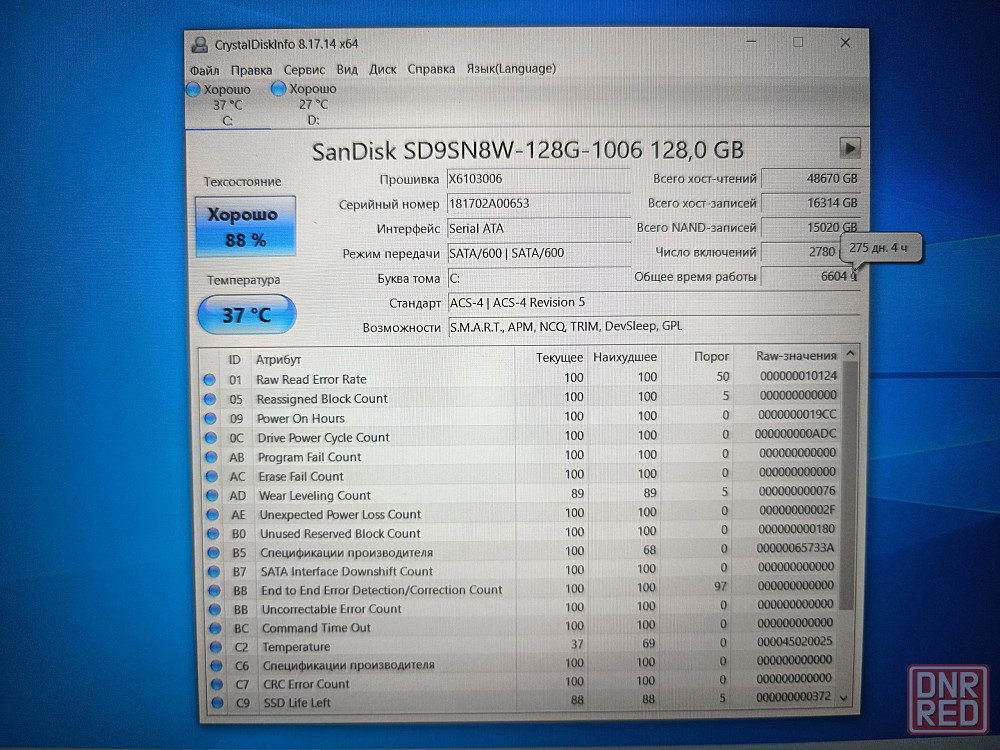The width and height of the screenshot is (1000, 750).
Task: Open the Сервис menu
Action: (x=304, y=70)
